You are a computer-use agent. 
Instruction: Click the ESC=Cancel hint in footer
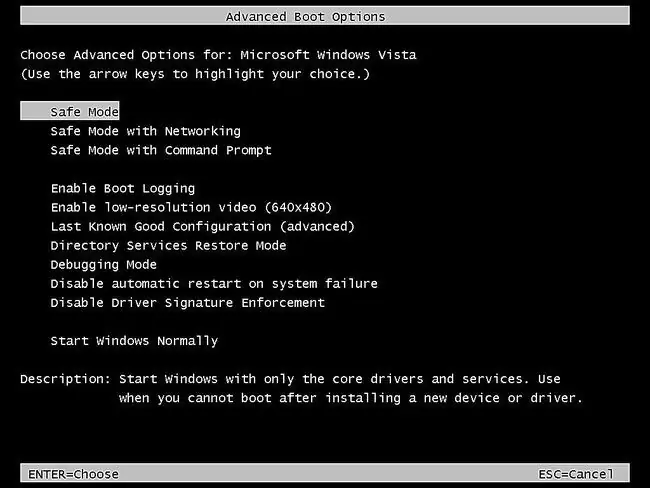point(576,474)
